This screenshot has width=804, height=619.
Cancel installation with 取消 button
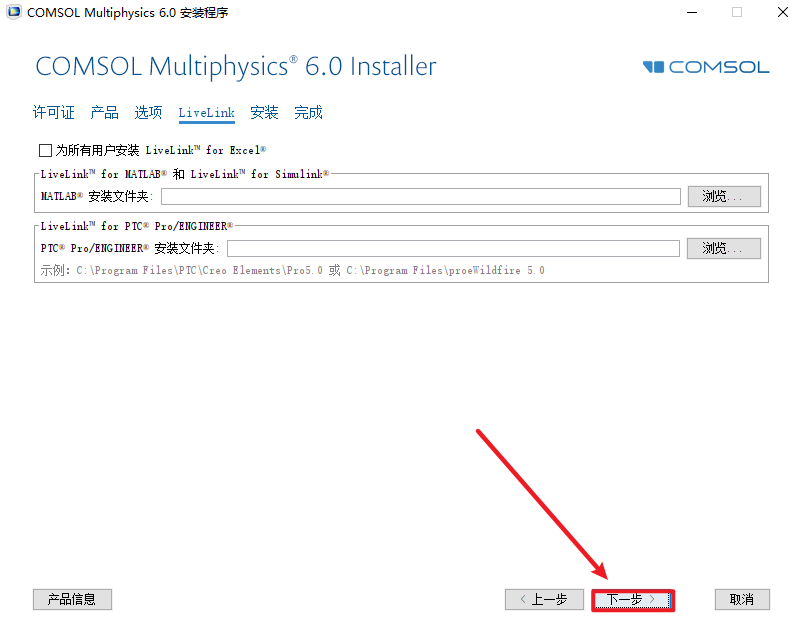[x=742, y=600]
